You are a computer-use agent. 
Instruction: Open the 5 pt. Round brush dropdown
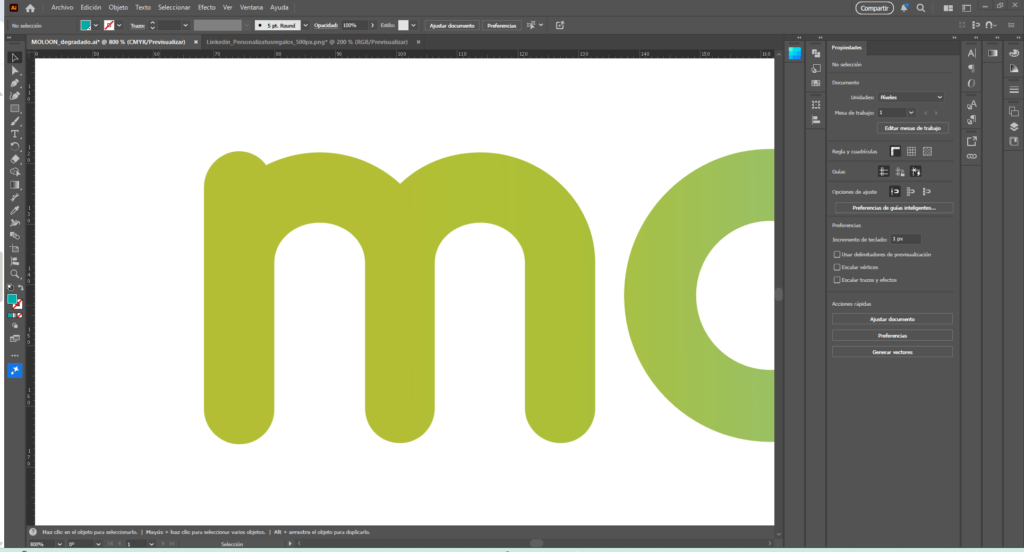click(x=305, y=25)
